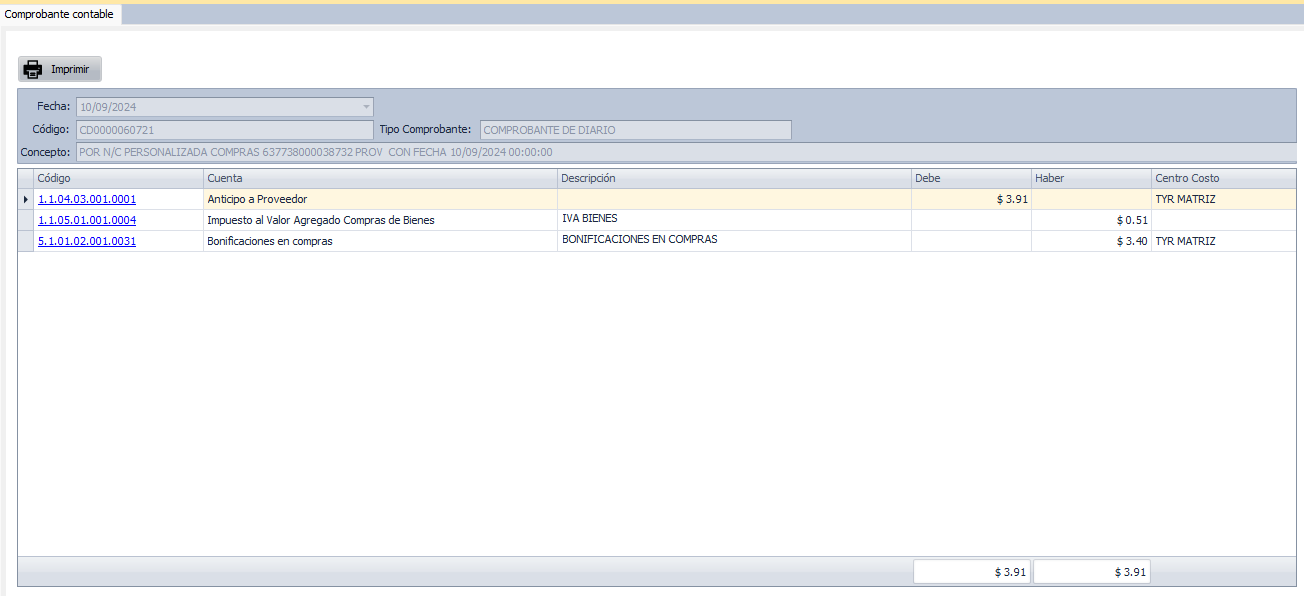
Task: Click the Tipo Comprobante field
Action: (635, 130)
